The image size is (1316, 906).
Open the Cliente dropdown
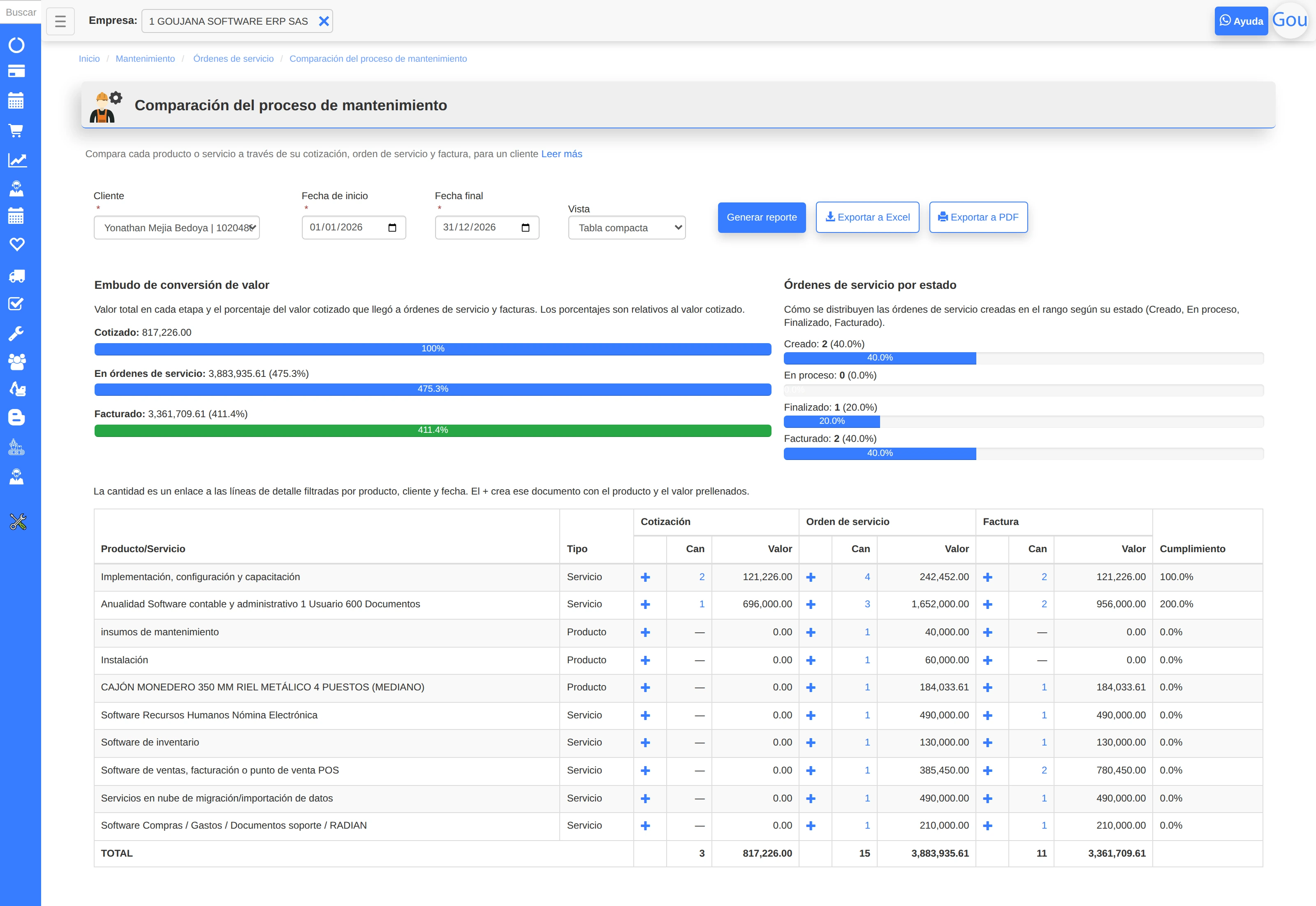pyautogui.click(x=176, y=228)
